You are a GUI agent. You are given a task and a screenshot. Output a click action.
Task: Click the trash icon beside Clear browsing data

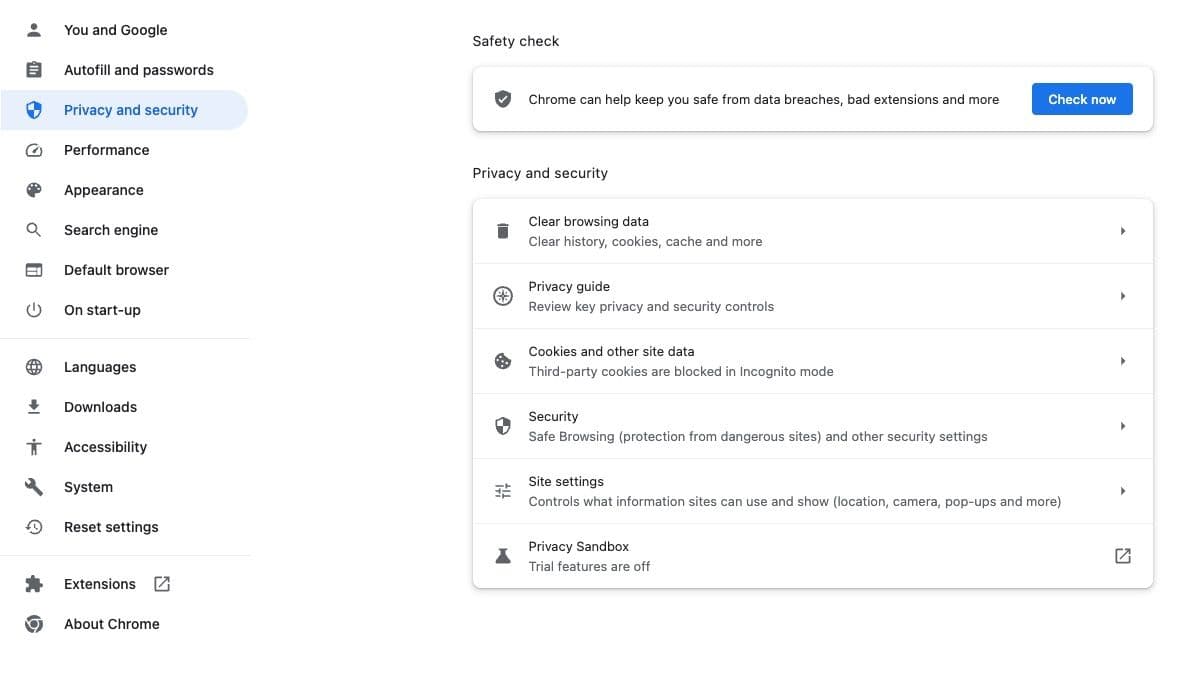pos(503,231)
